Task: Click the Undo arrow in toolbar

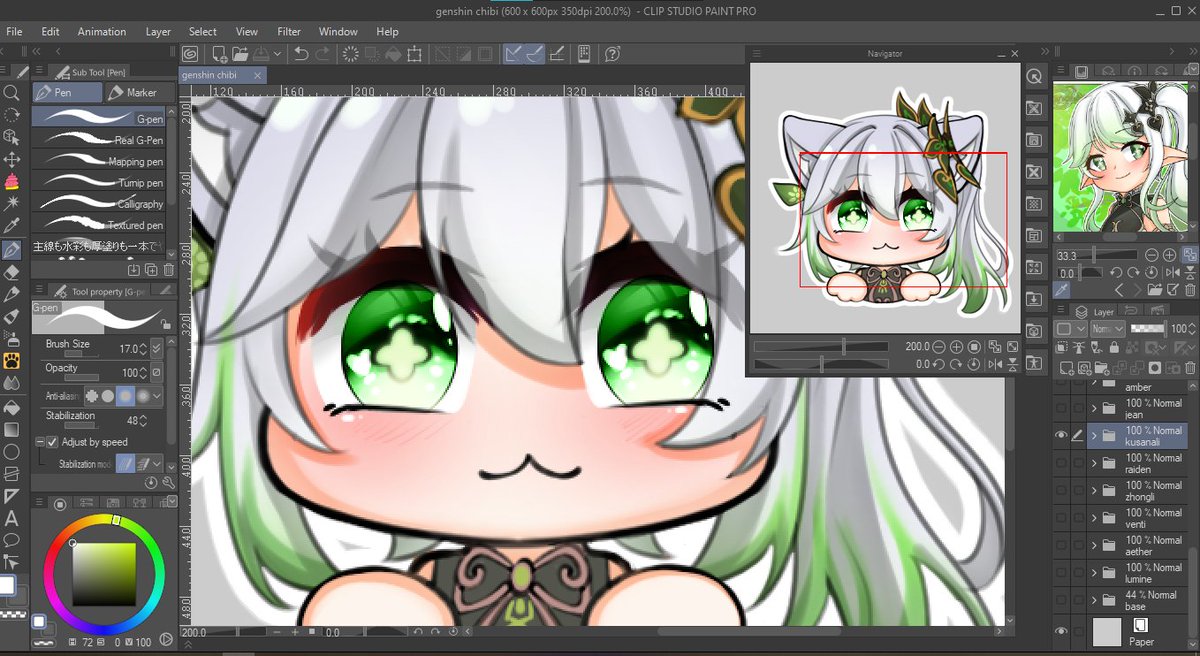Action: pos(301,54)
